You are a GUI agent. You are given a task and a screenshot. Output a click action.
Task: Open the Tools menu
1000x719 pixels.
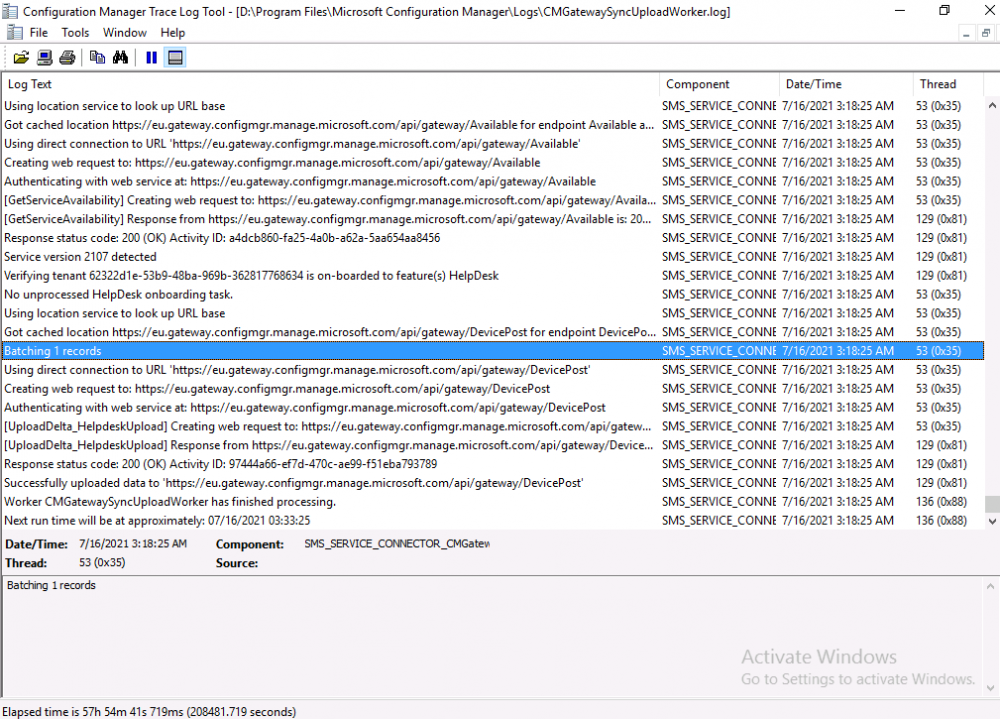click(x=75, y=33)
